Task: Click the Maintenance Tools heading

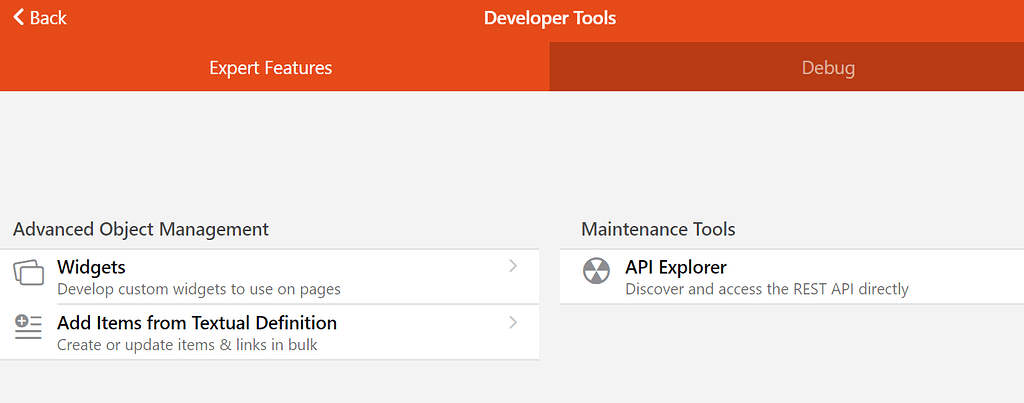Action: [658, 229]
